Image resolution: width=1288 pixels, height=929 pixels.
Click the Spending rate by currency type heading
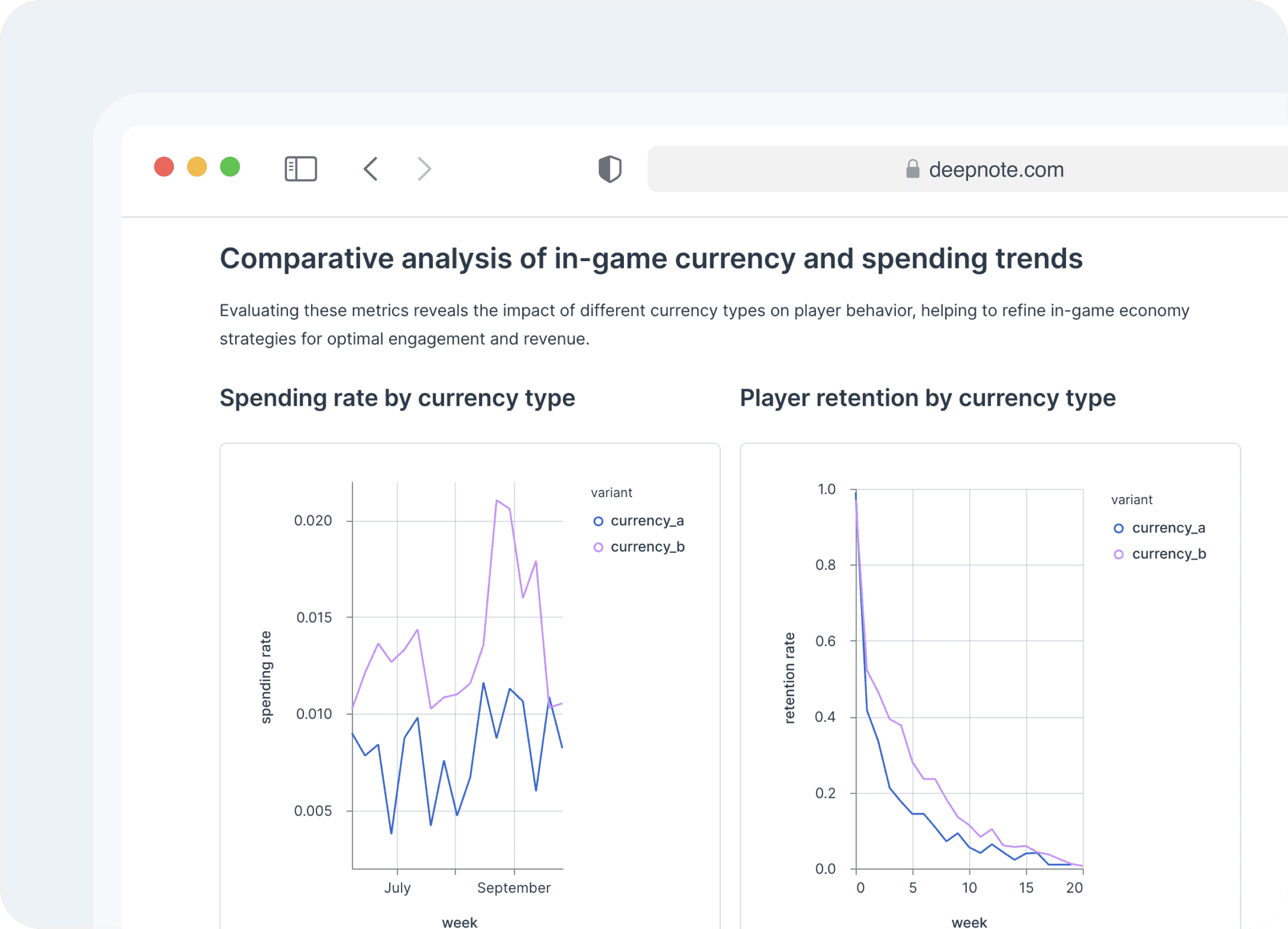pos(397,397)
